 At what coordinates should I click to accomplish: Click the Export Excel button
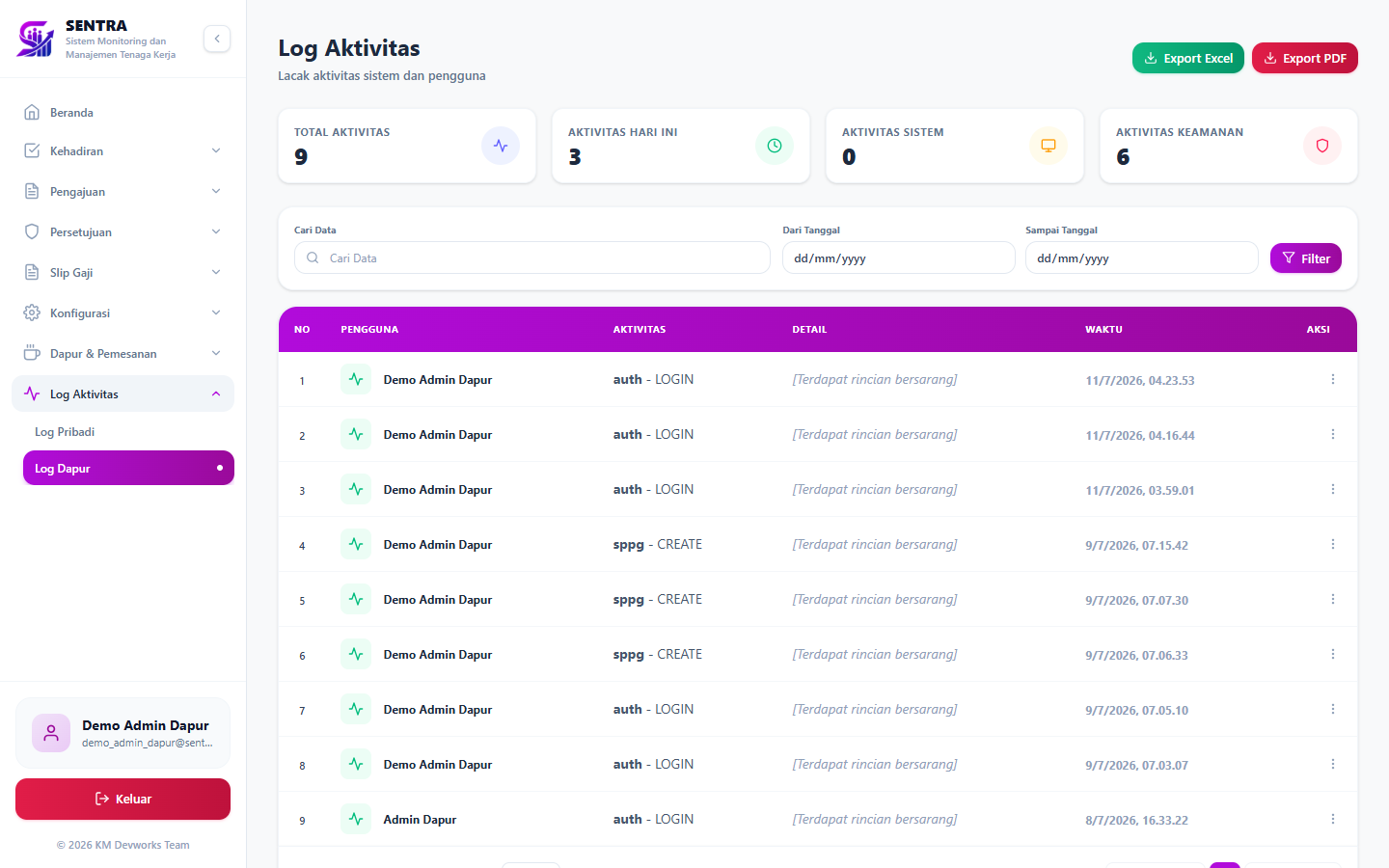1188,58
